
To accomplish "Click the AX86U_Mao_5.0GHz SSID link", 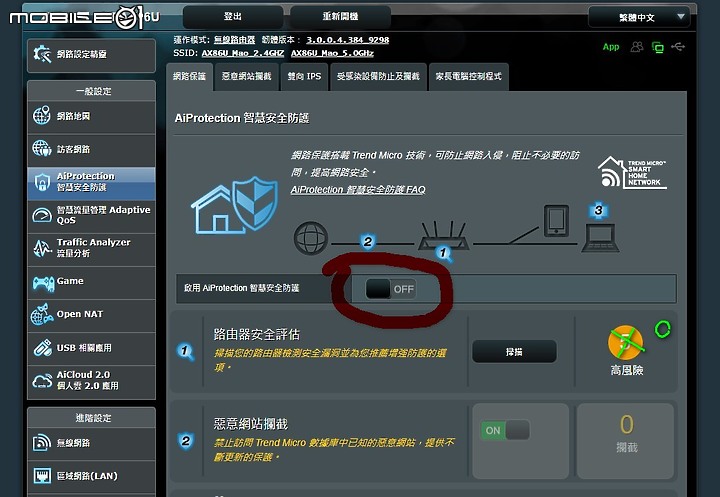I will [x=332, y=54].
